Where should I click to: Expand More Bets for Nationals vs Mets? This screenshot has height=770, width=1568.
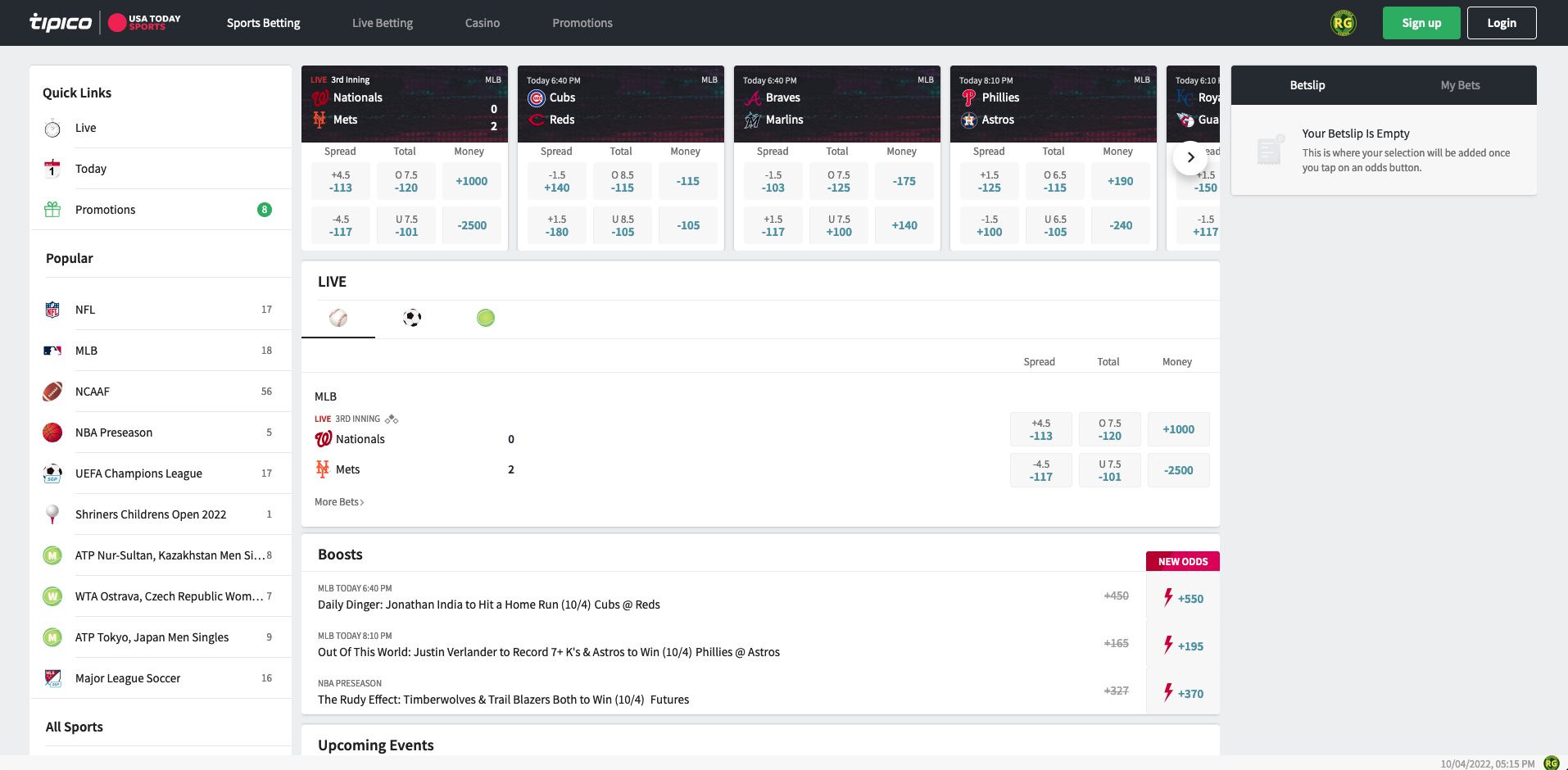pos(339,502)
